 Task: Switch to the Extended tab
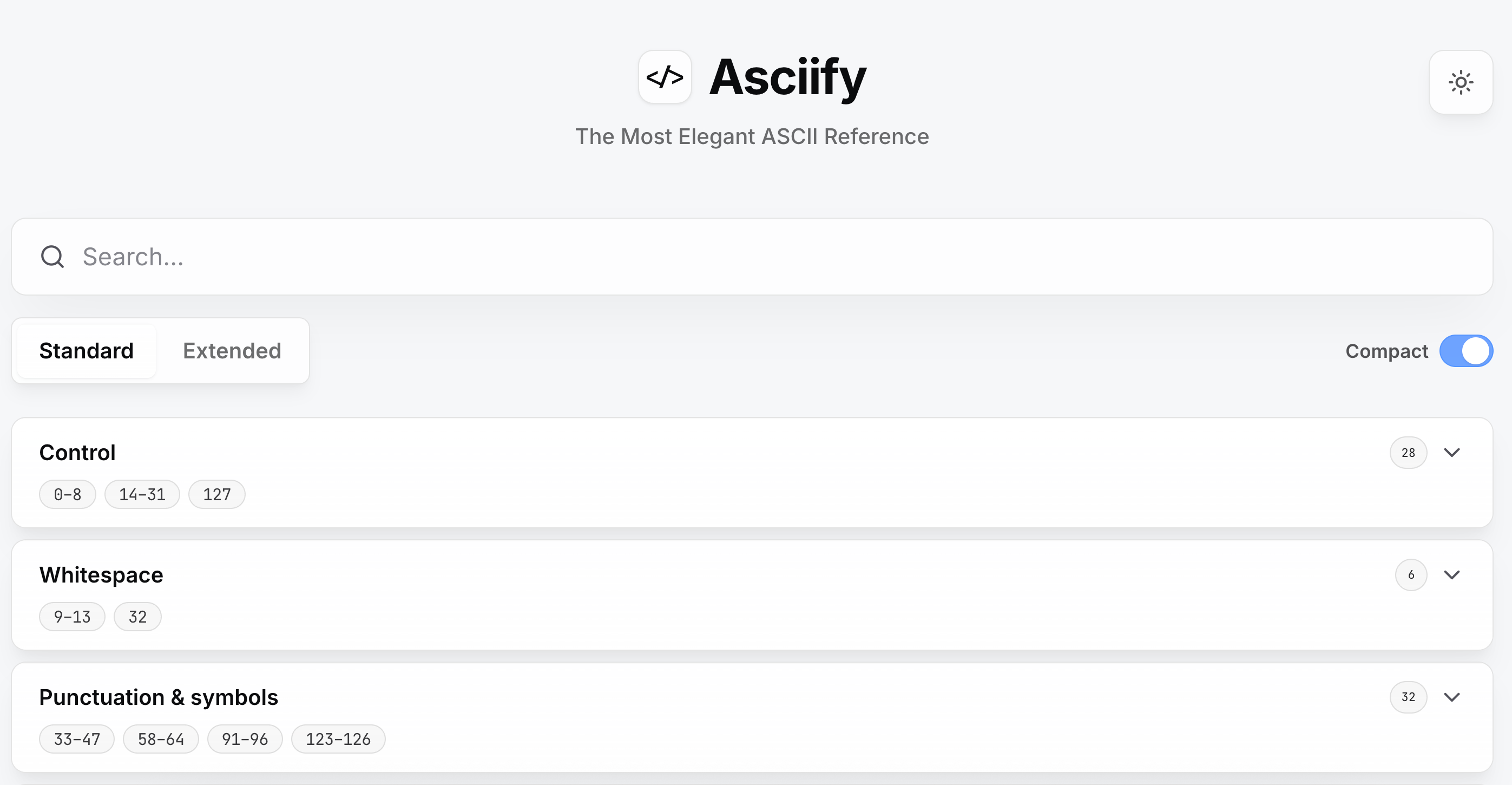click(x=232, y=350)
